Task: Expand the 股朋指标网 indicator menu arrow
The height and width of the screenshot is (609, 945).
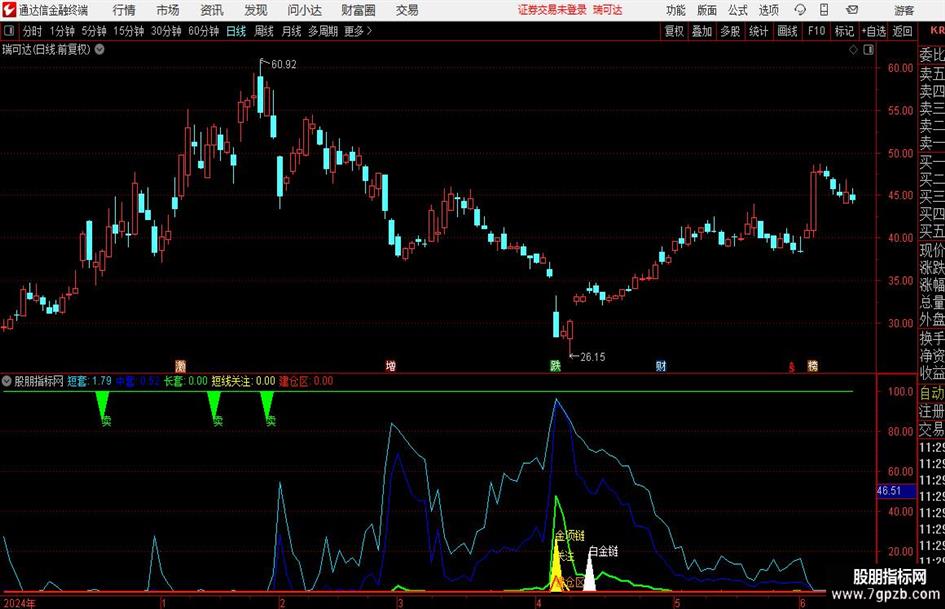Action: (7, 381)
